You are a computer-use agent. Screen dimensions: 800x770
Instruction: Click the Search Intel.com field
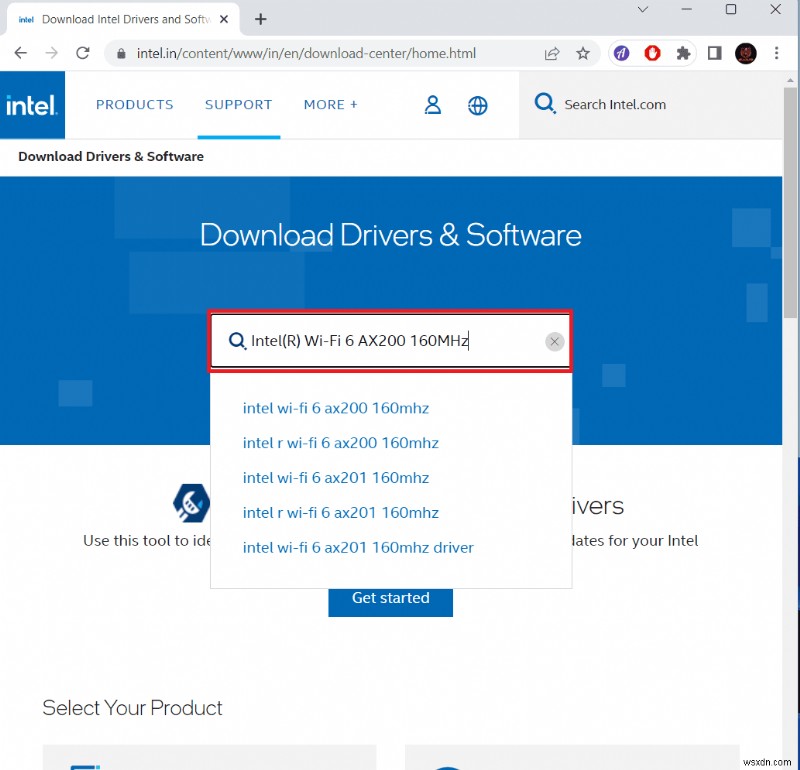(x=651, y=105)
